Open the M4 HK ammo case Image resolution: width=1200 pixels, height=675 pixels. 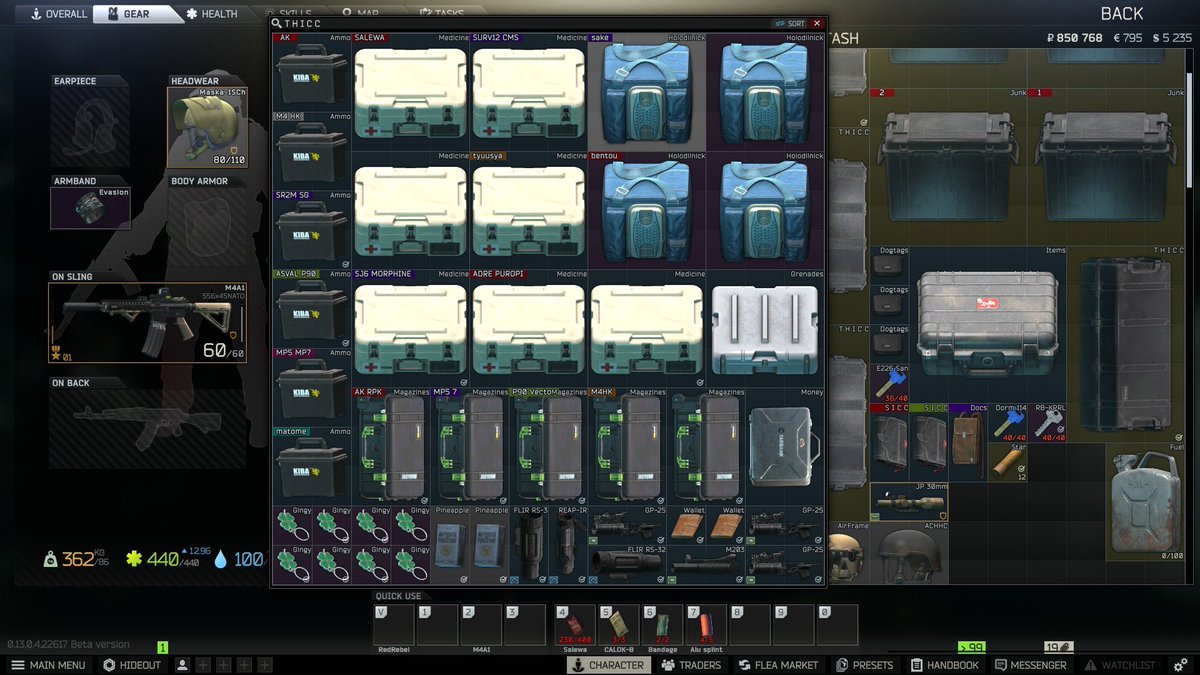click(x=312, y=151)
